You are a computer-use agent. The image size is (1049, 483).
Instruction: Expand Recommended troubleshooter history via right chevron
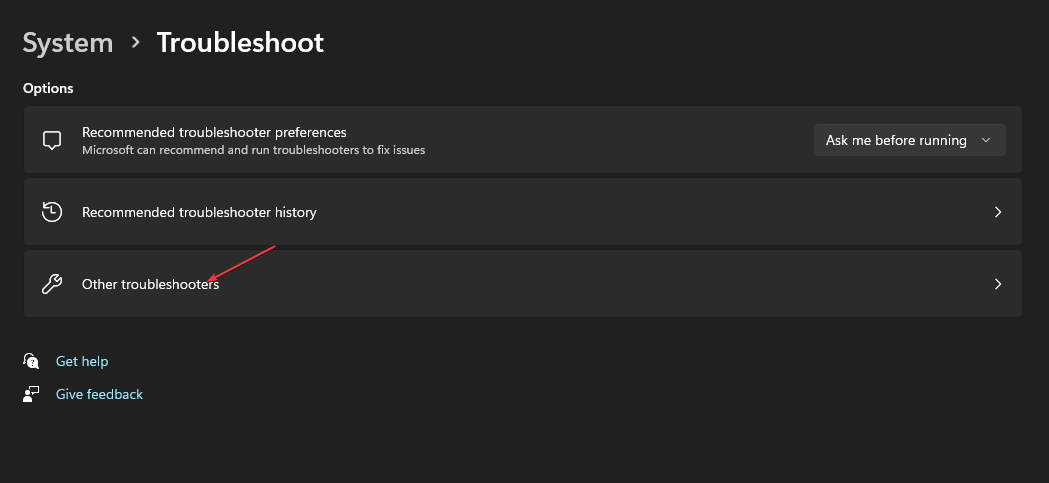click(997, 212)
